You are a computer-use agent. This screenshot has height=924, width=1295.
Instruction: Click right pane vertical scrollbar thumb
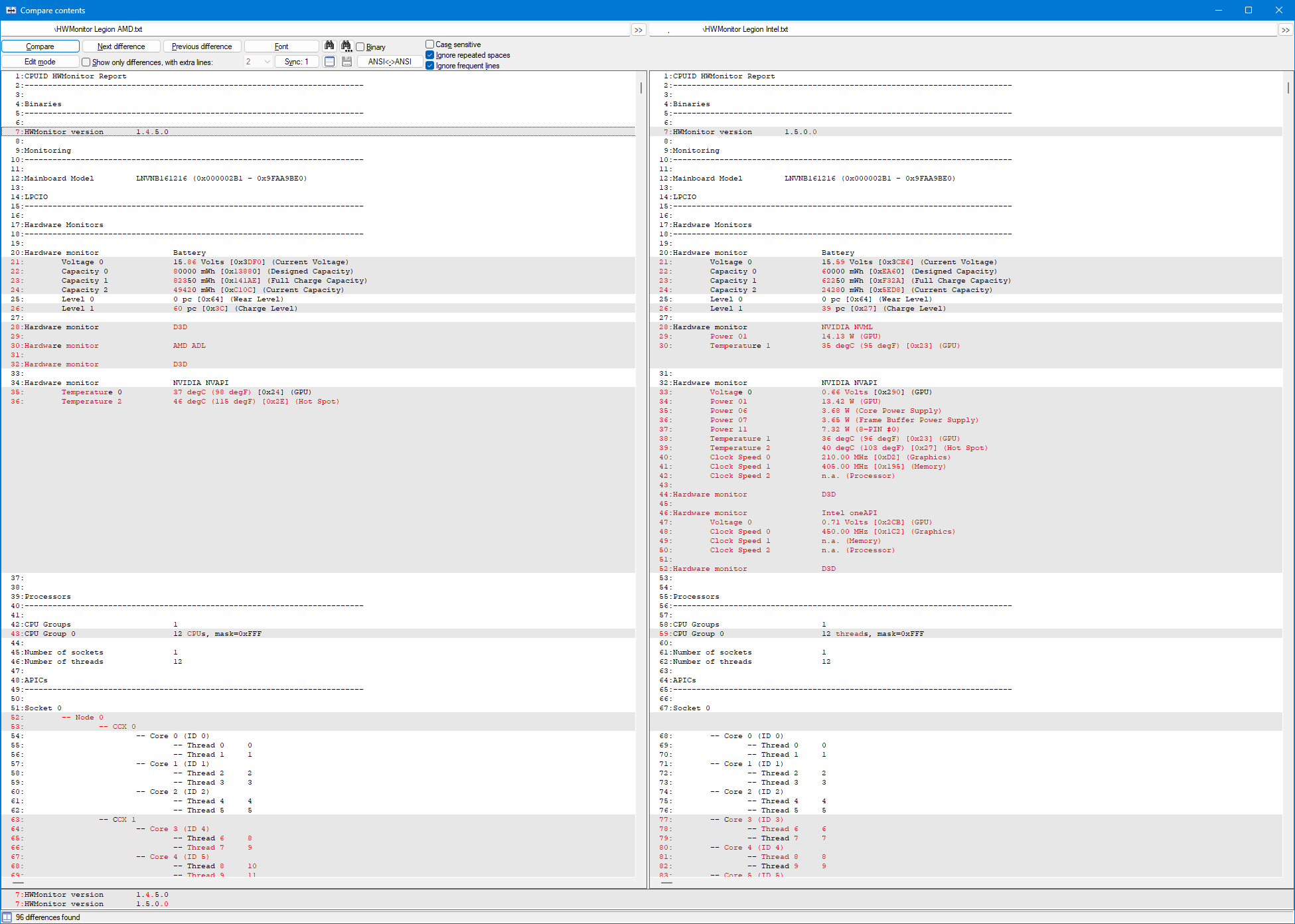tap(1288, 88)
